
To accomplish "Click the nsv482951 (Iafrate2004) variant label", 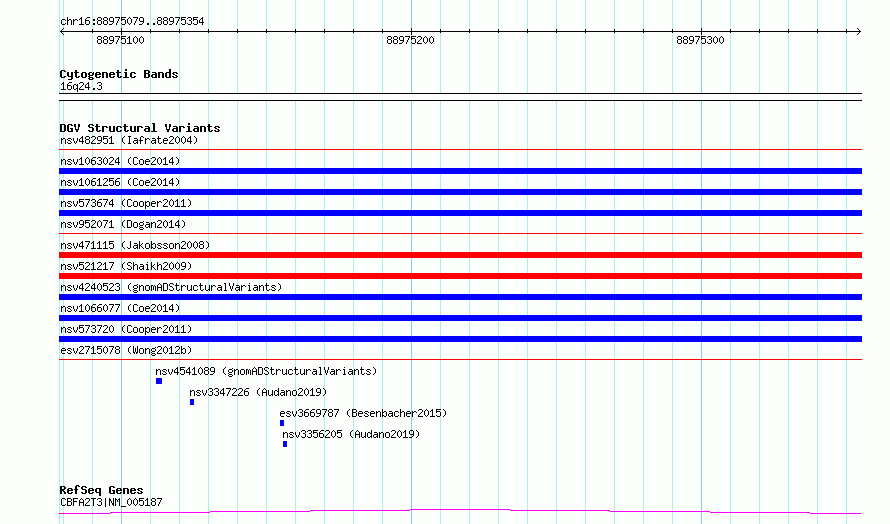I will click(x=129, y=140).
